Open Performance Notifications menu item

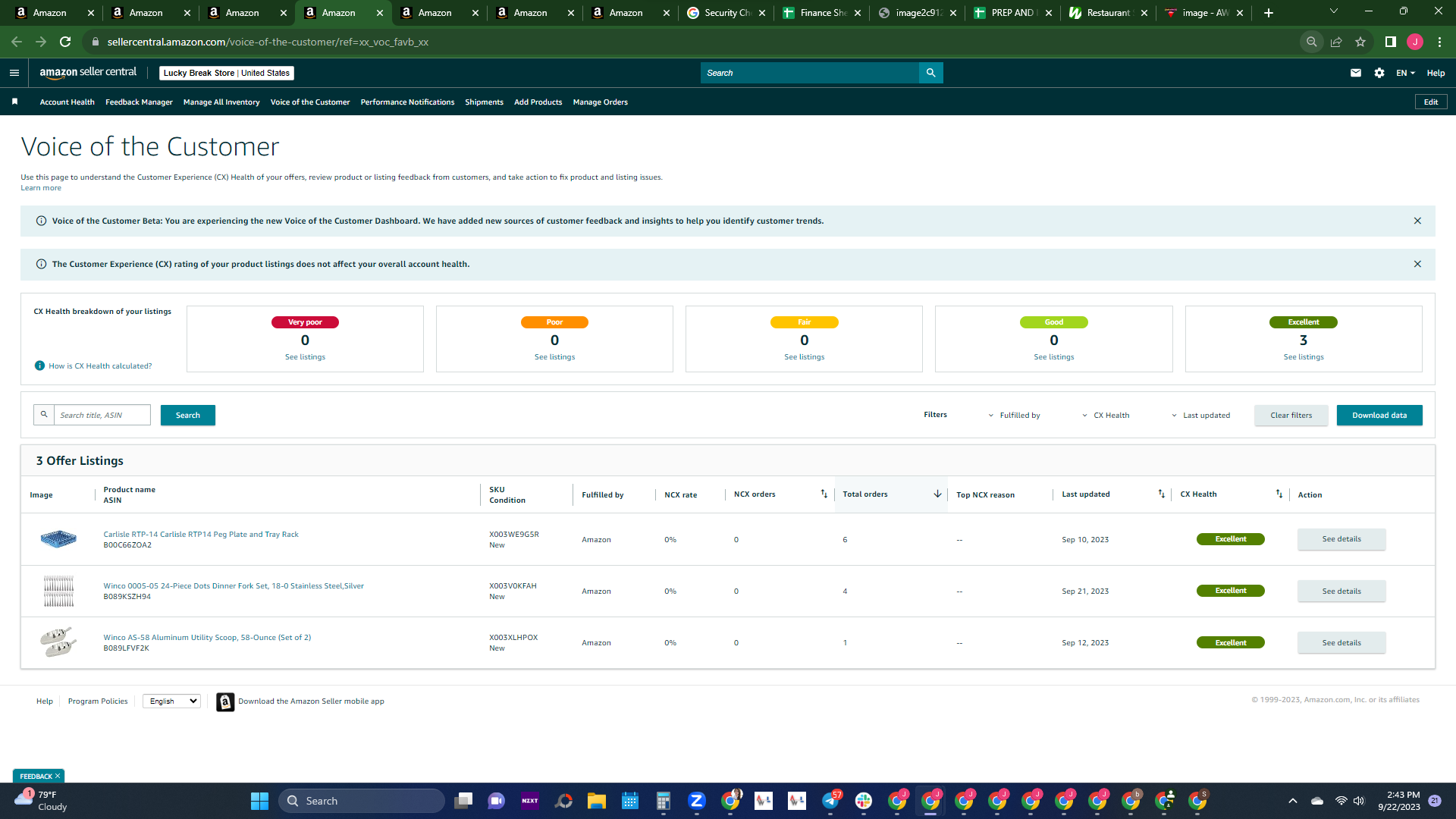point(407,102)
